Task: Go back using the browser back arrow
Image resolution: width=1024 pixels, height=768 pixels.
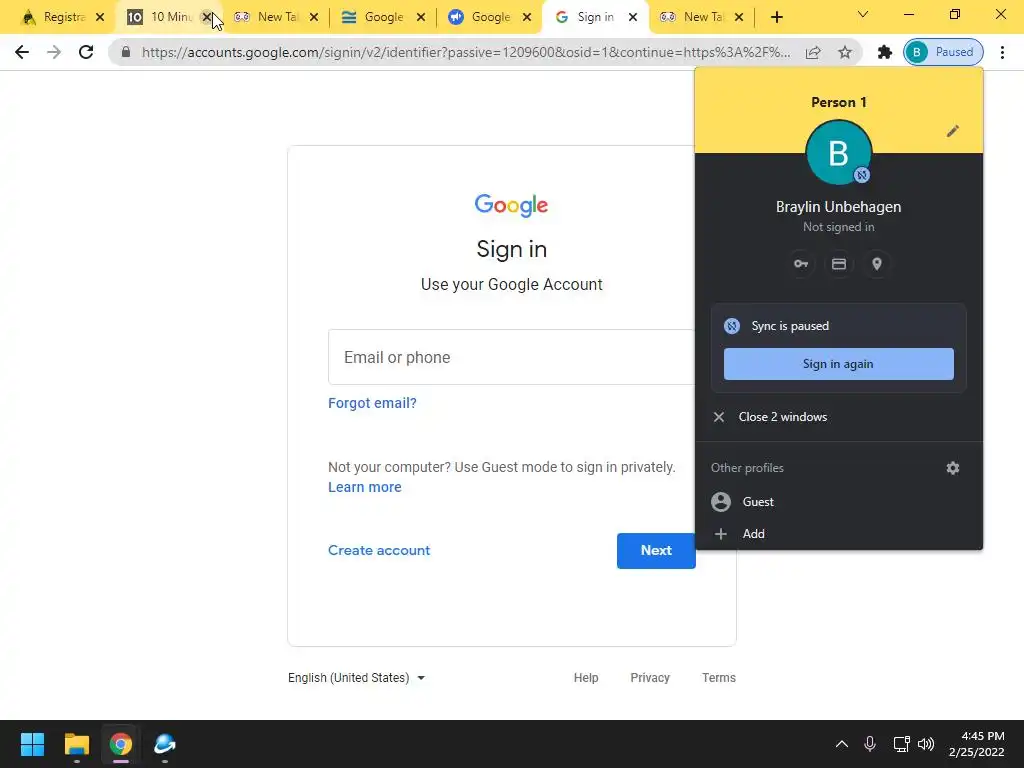Action: [22, 52]
